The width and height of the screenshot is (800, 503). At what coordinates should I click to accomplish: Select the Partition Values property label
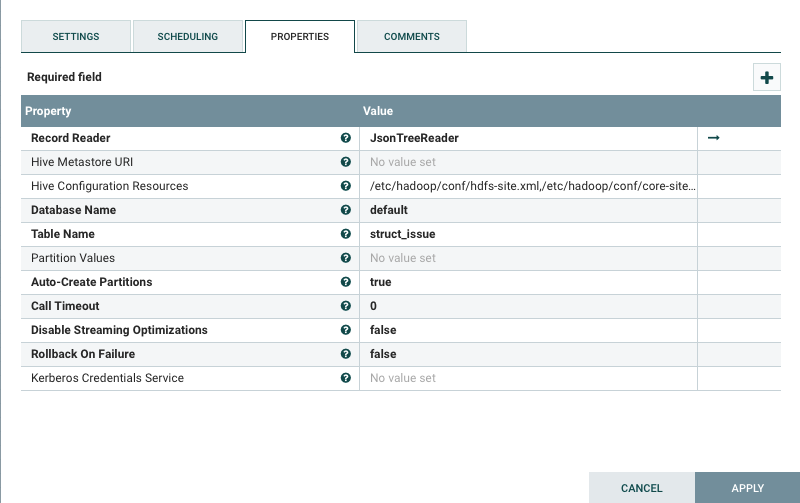[72, 258]
